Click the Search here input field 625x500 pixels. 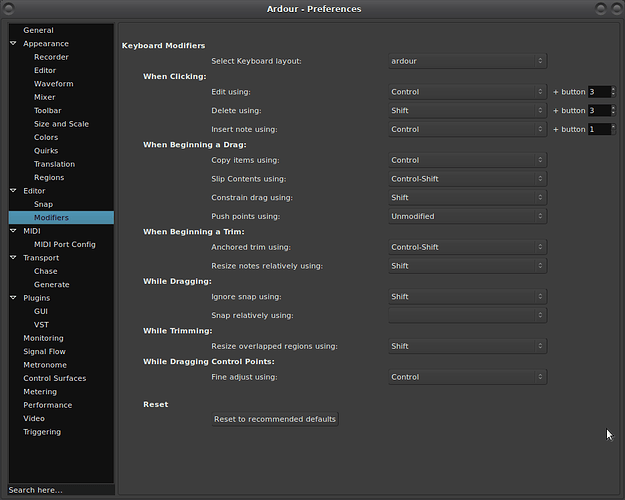click(60, 490)
